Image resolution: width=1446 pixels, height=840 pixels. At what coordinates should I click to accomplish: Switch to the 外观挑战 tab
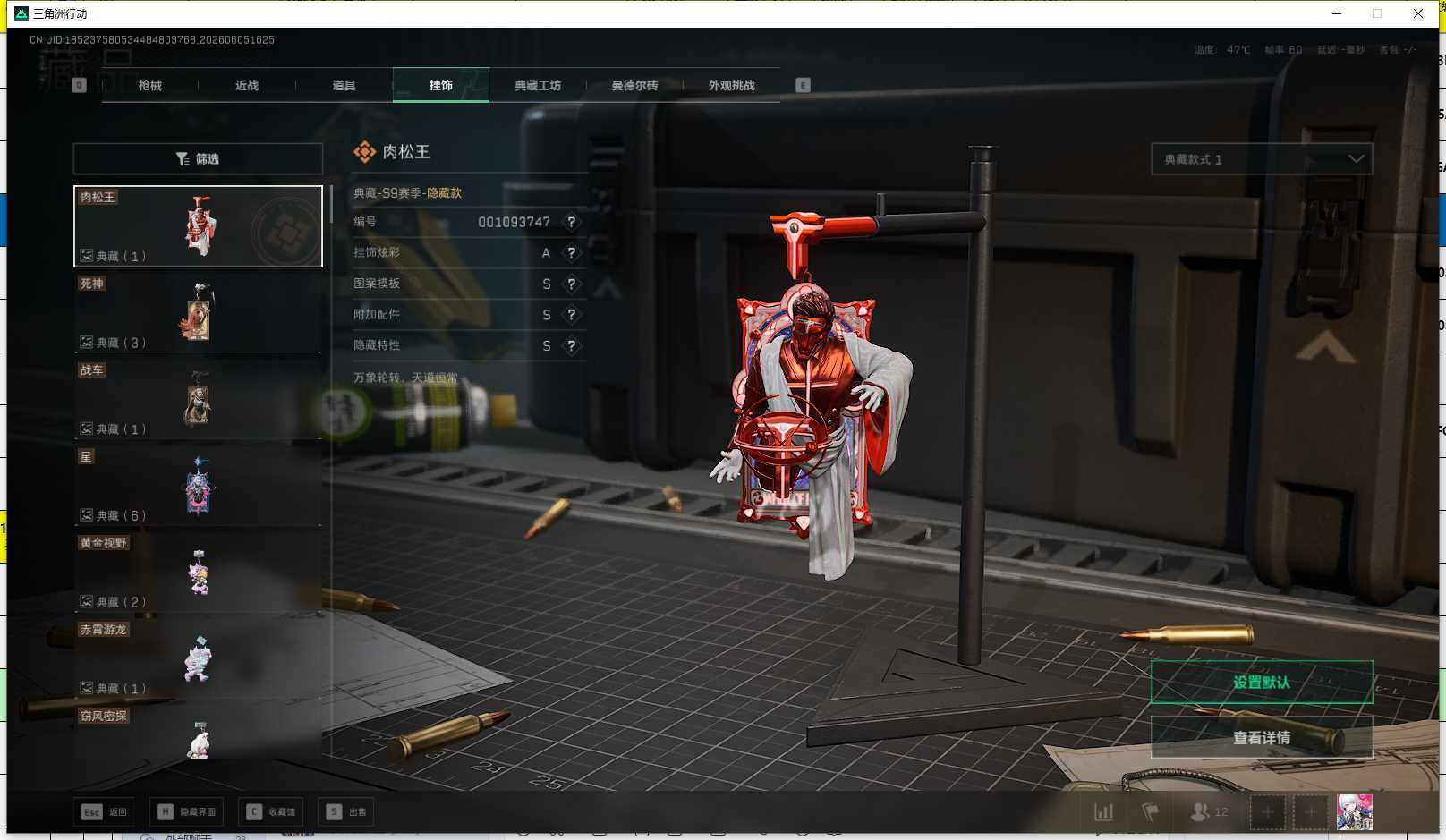tap(732, 85)
